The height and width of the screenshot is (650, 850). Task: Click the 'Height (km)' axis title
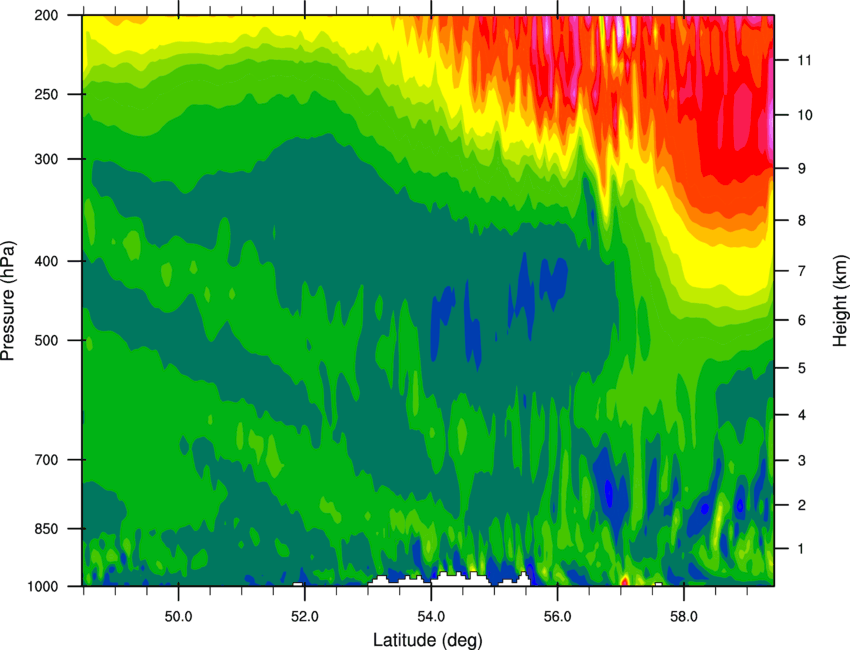point(840,301)
